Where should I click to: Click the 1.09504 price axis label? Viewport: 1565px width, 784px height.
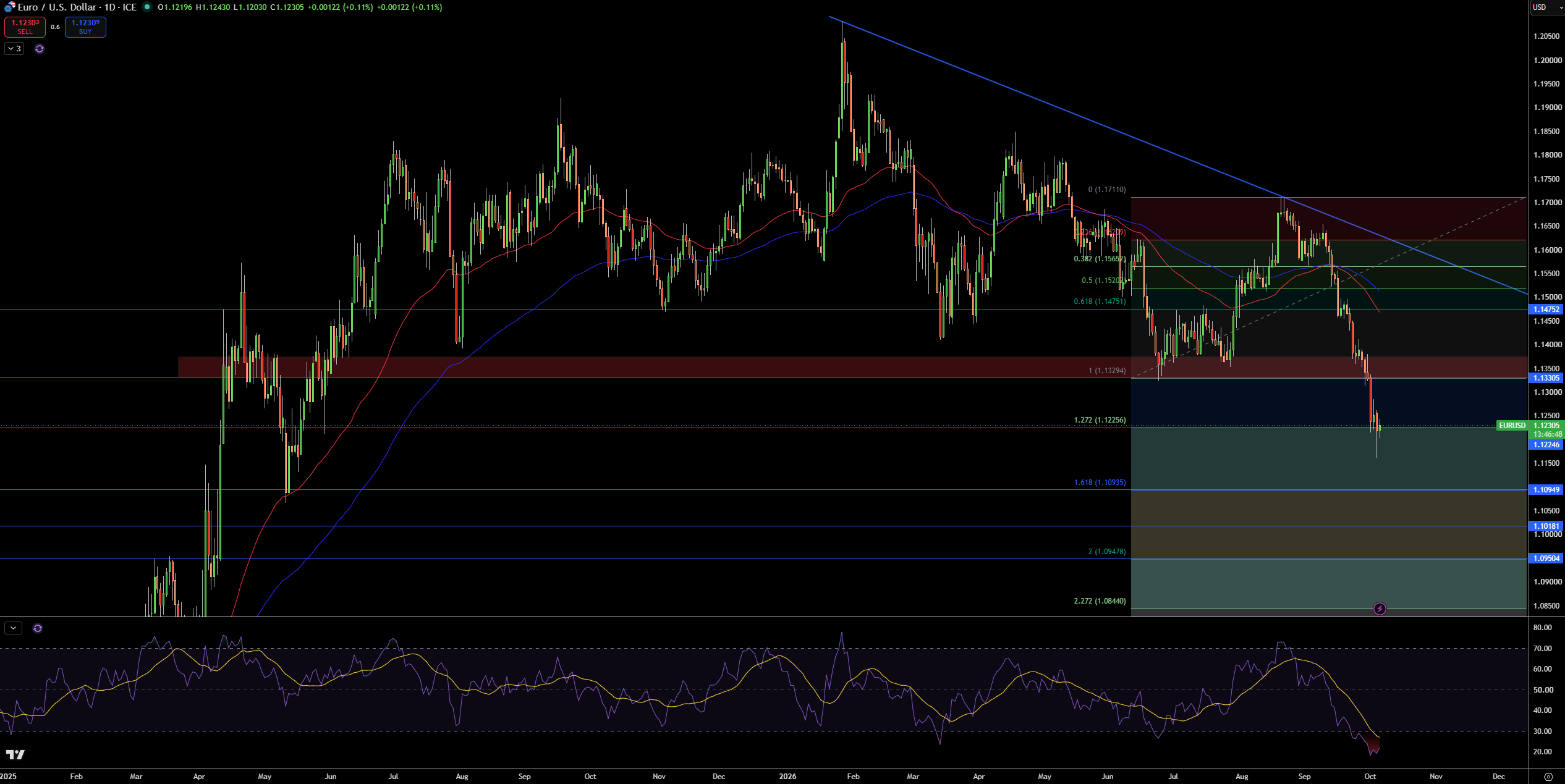[1546, 558]
